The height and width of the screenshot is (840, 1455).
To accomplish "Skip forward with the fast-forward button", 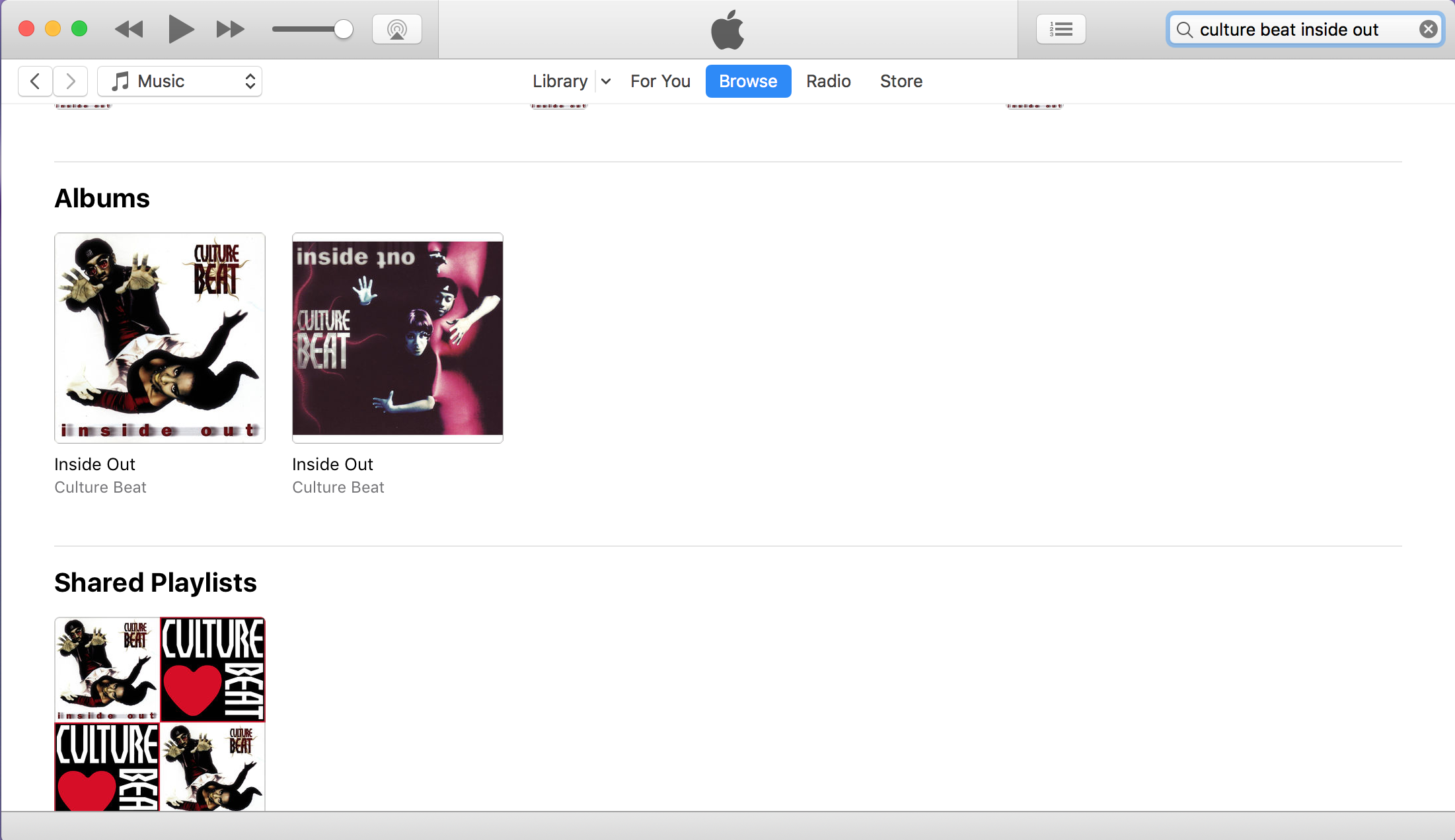I will (230, 29).
